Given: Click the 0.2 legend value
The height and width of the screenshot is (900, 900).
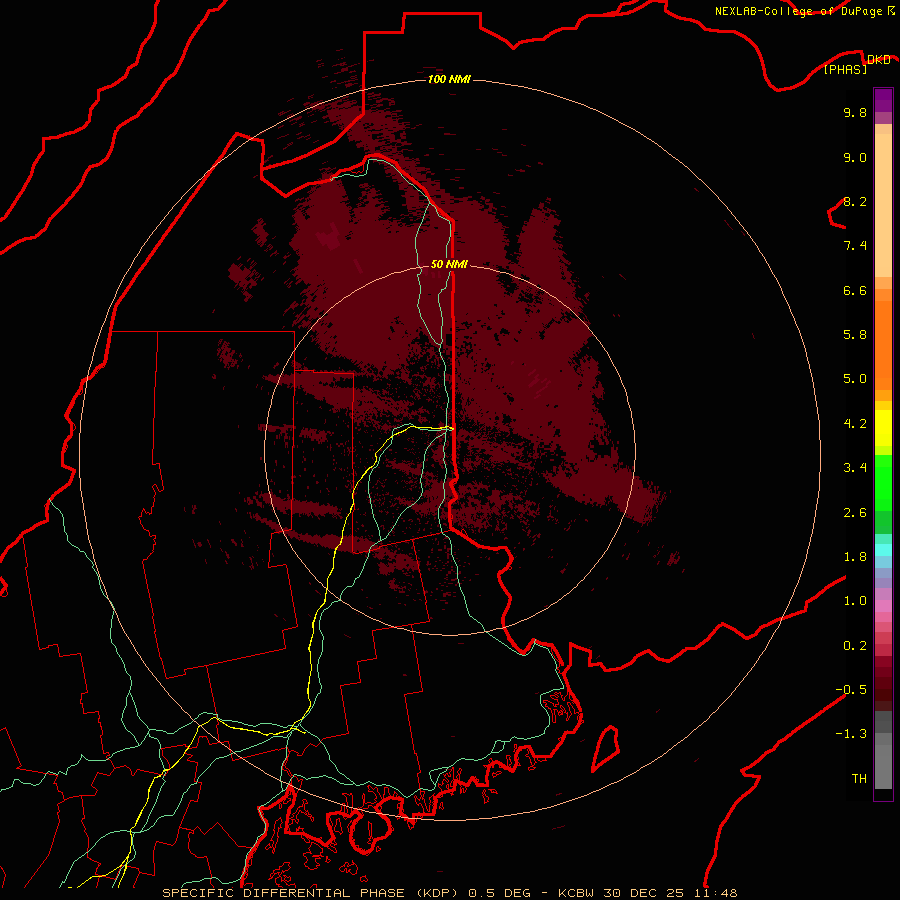Looking at the screenshot, I should (855, 646).
